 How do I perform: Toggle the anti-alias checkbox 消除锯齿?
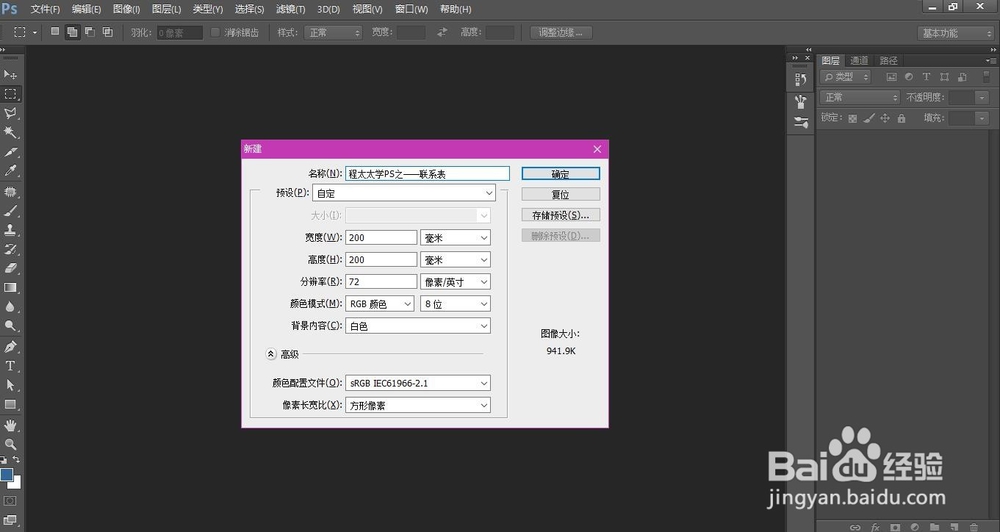[215, 32]
